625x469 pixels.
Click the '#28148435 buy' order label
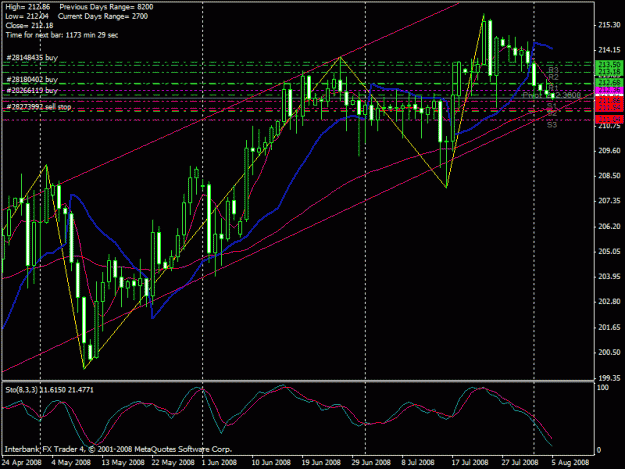[32, 58]
